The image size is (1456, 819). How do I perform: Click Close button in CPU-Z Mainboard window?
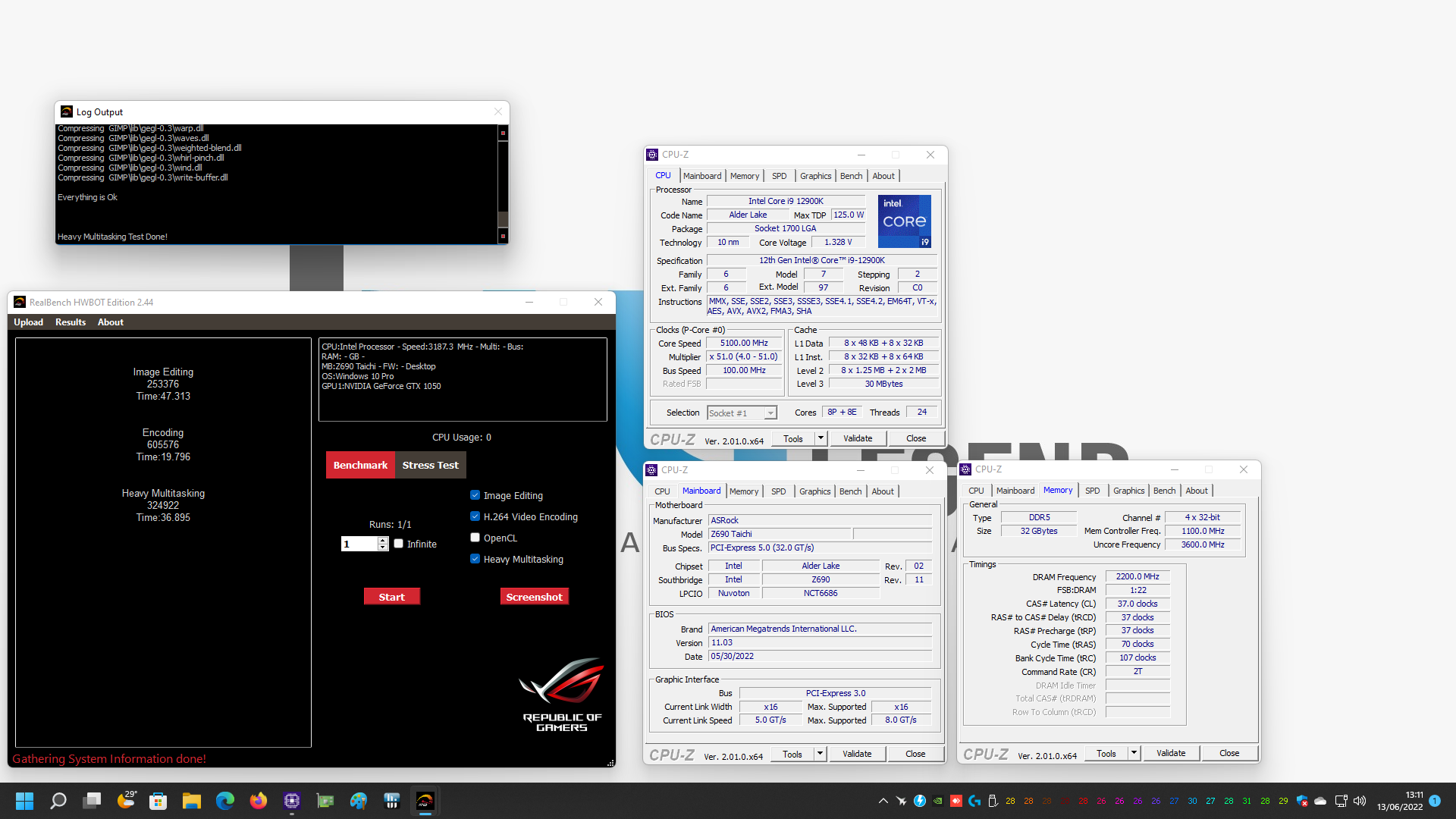pos(915,754)
